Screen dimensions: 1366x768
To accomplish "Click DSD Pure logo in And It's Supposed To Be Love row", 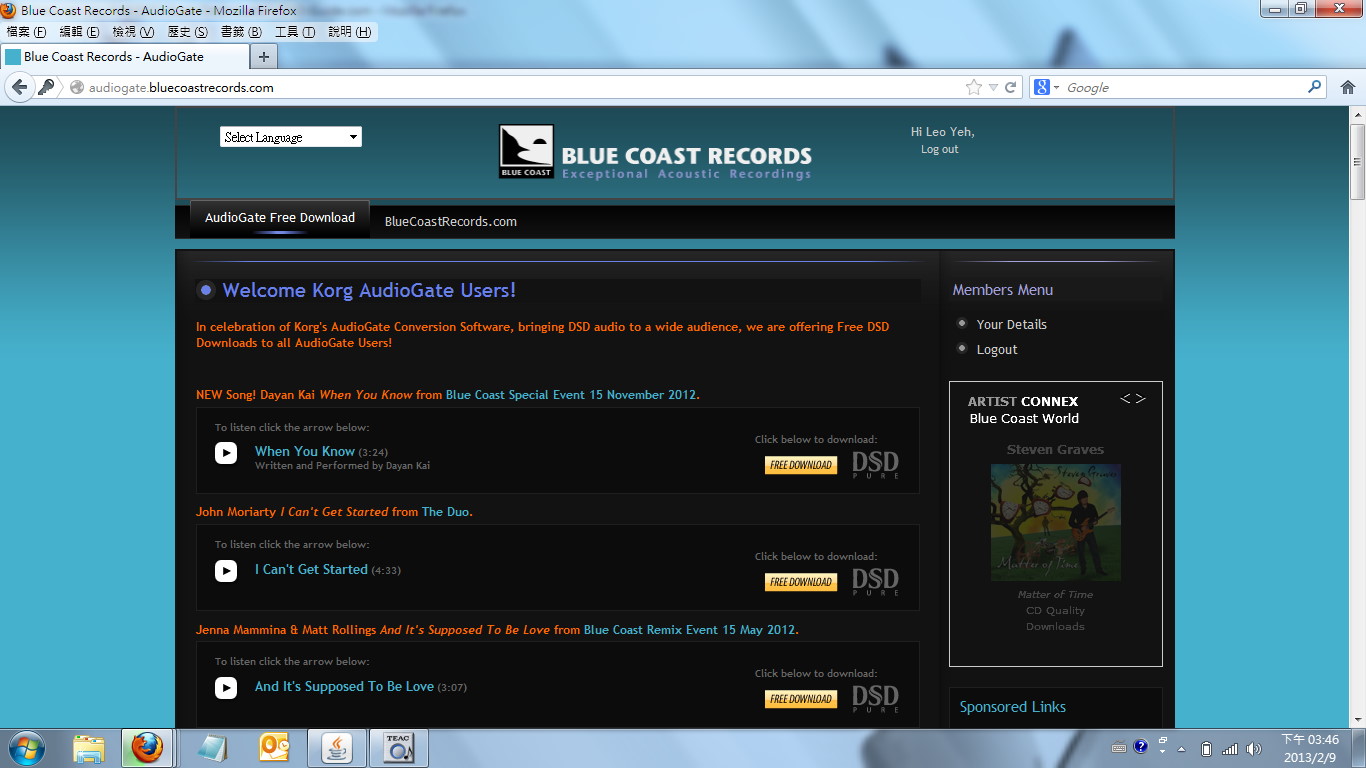I will click(875, 698).
